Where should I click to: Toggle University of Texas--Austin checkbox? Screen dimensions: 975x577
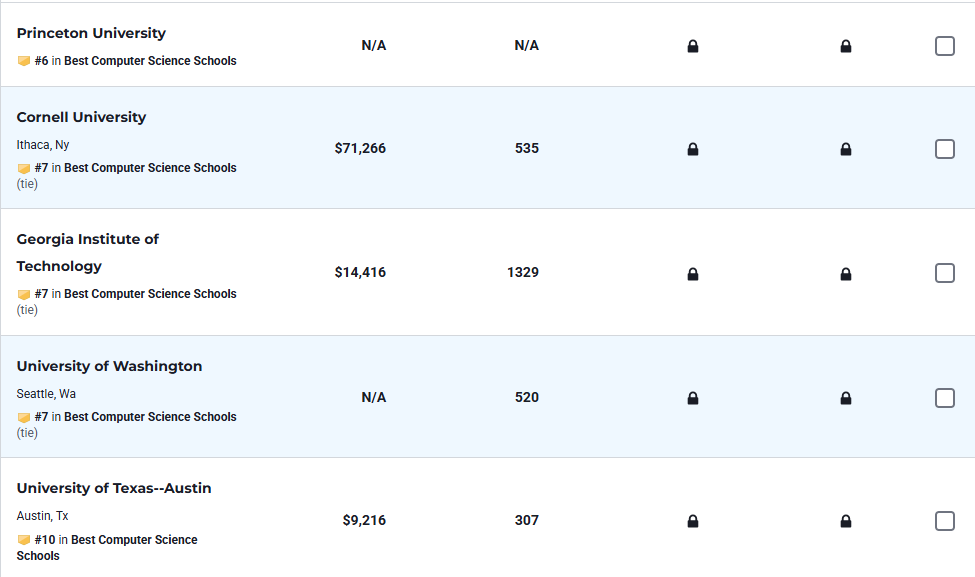945,521
